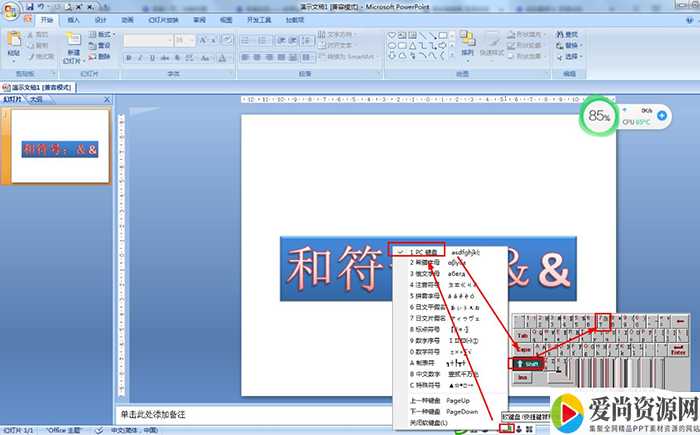Image resolution: width=700 pixels, height=435 pixels.
Task: Choose "关闭软键盘" from the popup menu
Action: 428,423
